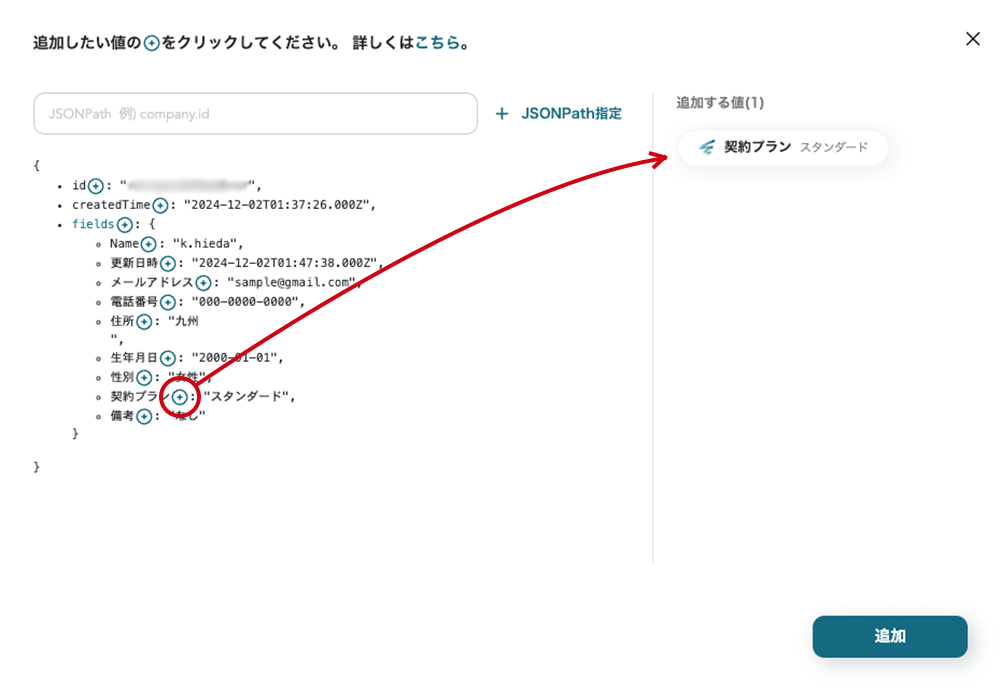Click the plus icon beside 電話番号
Viewport: 1000px width, 690px height.
coord(168,302)
